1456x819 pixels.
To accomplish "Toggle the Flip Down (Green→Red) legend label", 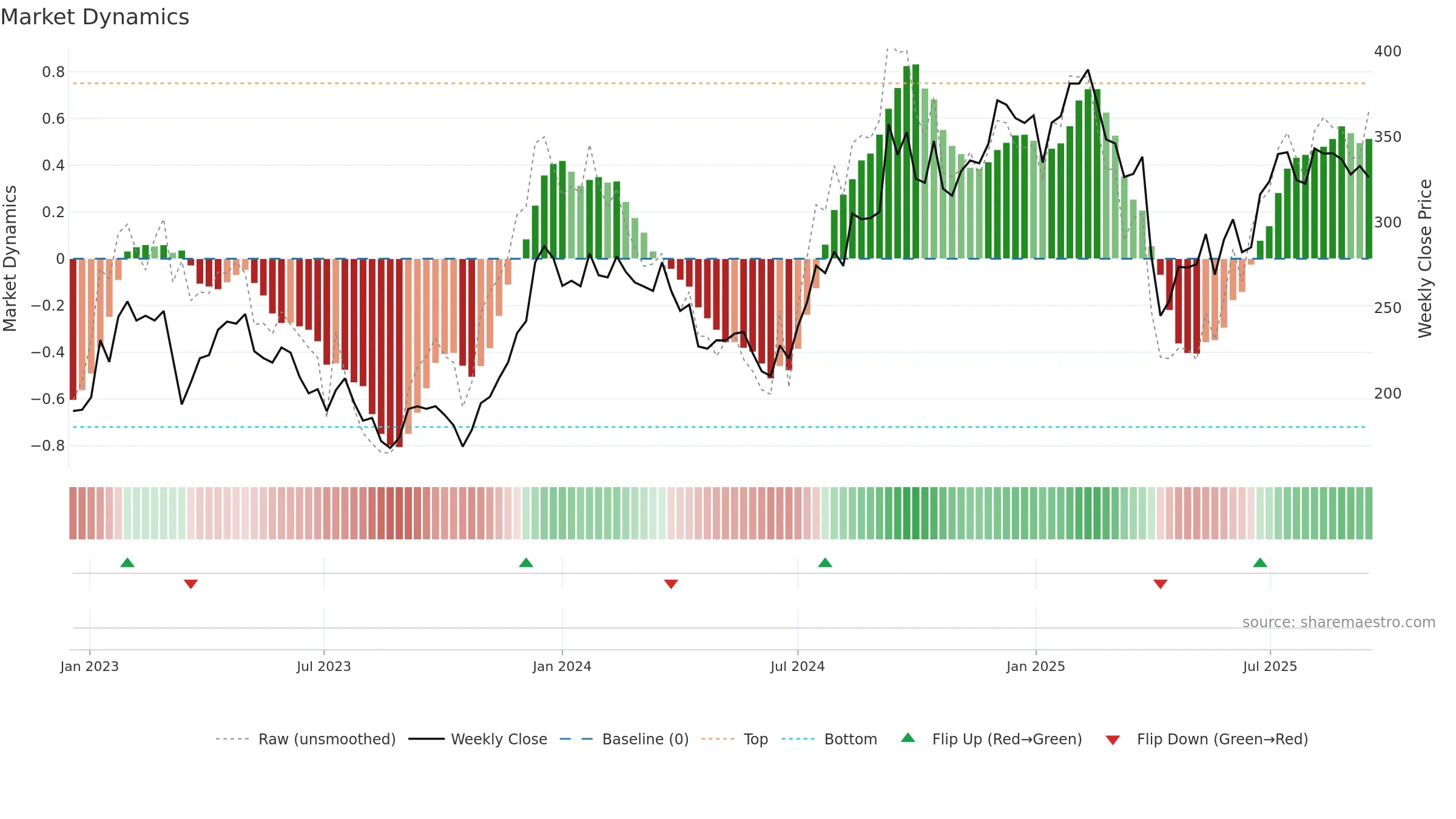I will pyautogui.click(x=1222, y=739).
